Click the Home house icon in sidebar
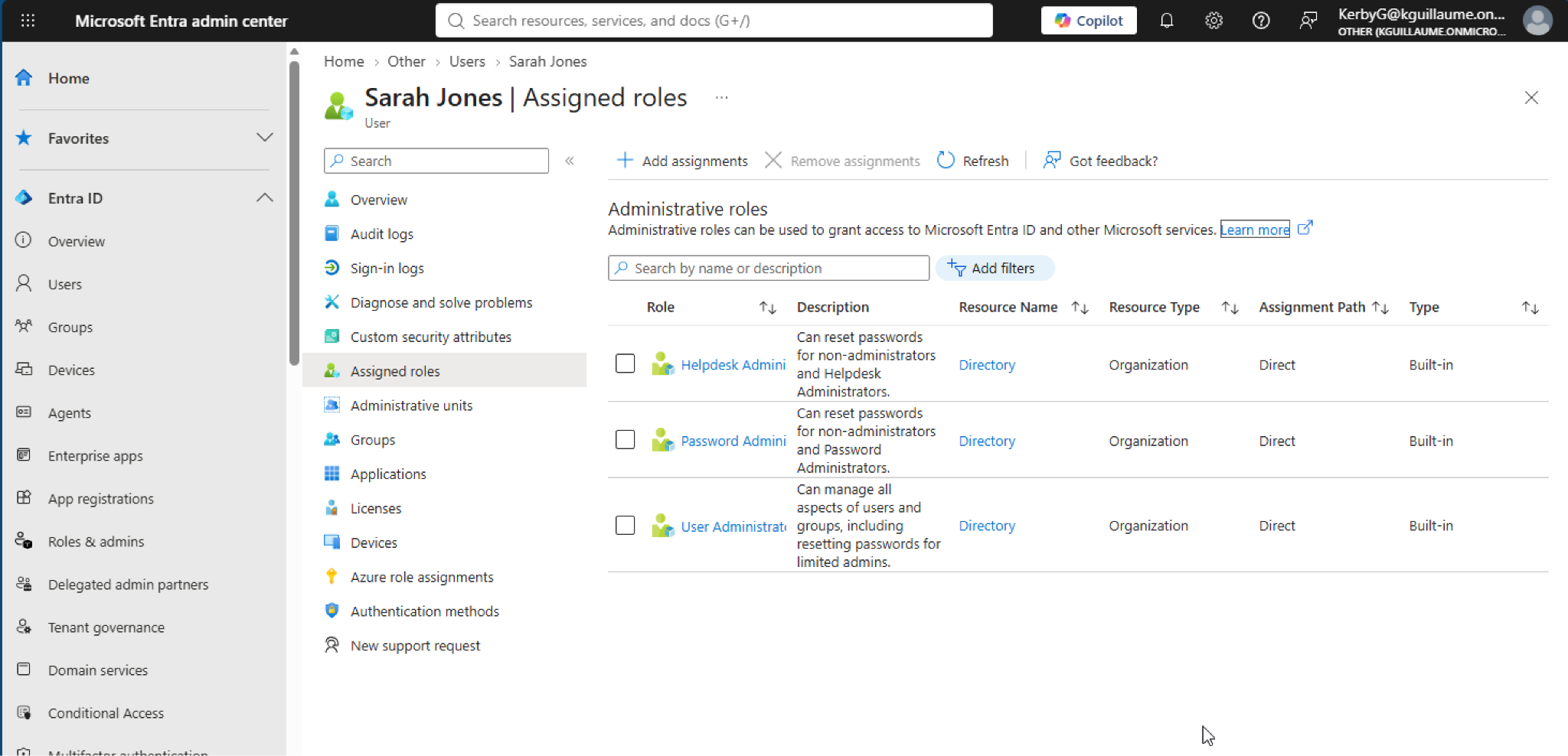Screen dimensions: 1568x756 click(x=24, y=78)
